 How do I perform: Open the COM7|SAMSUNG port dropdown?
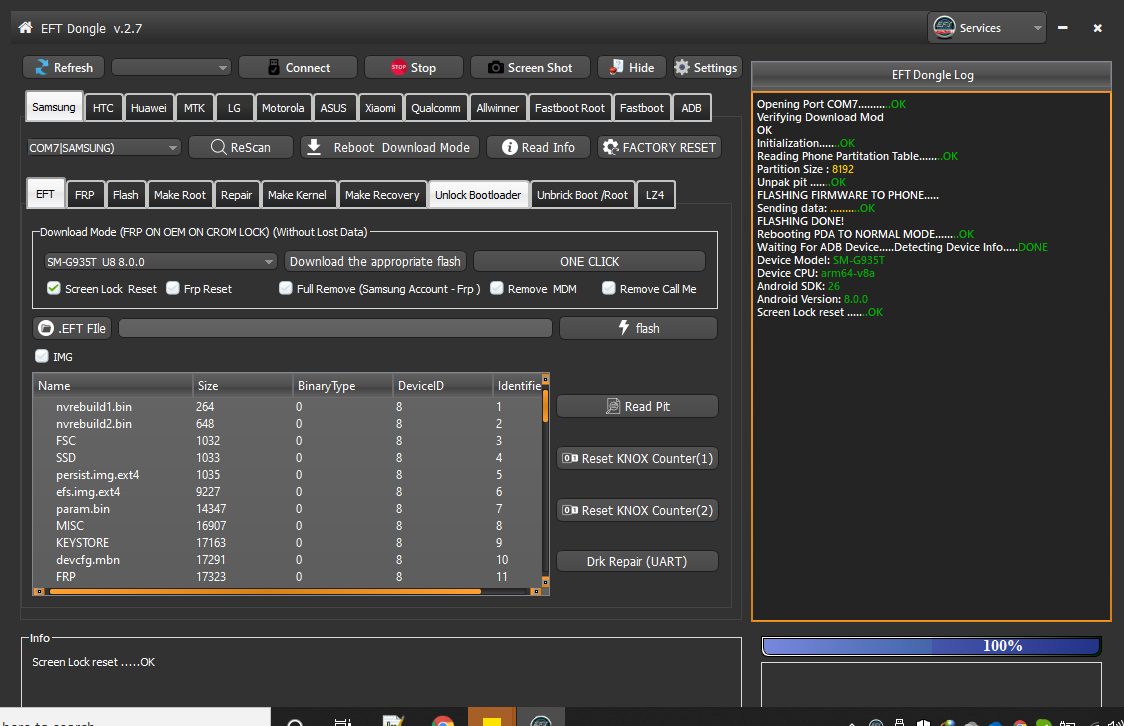[x=104, y=148]
